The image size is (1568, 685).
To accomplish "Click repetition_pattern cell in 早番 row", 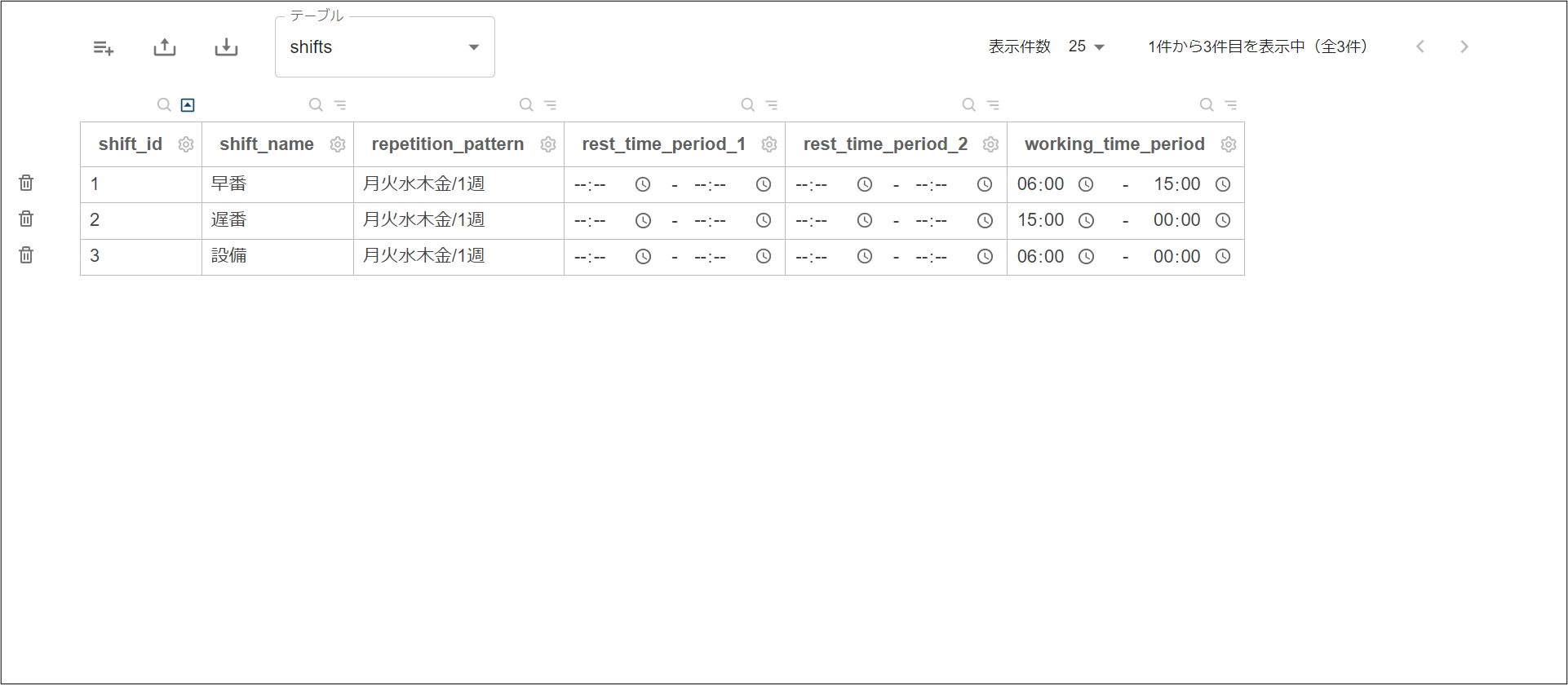I will point(458,184).
